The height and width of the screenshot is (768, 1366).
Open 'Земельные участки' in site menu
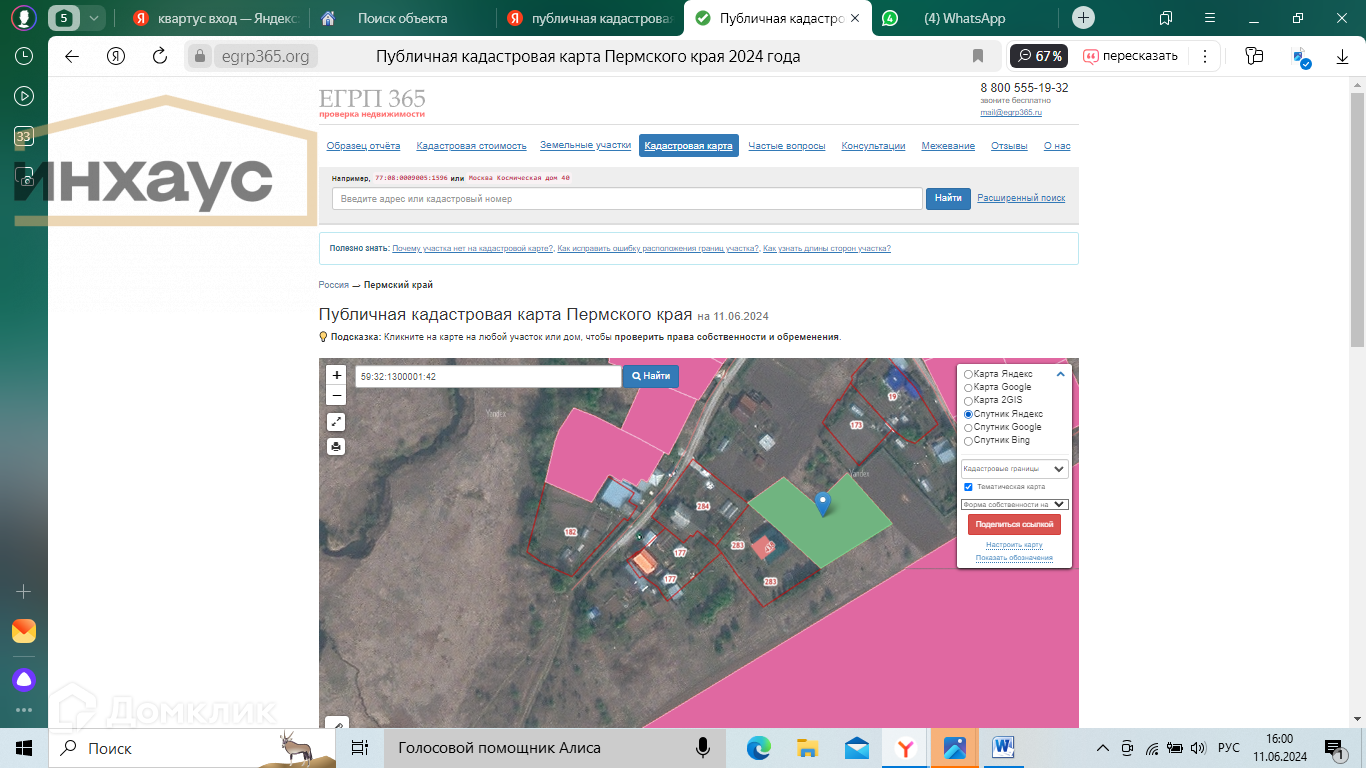(586, 145)
